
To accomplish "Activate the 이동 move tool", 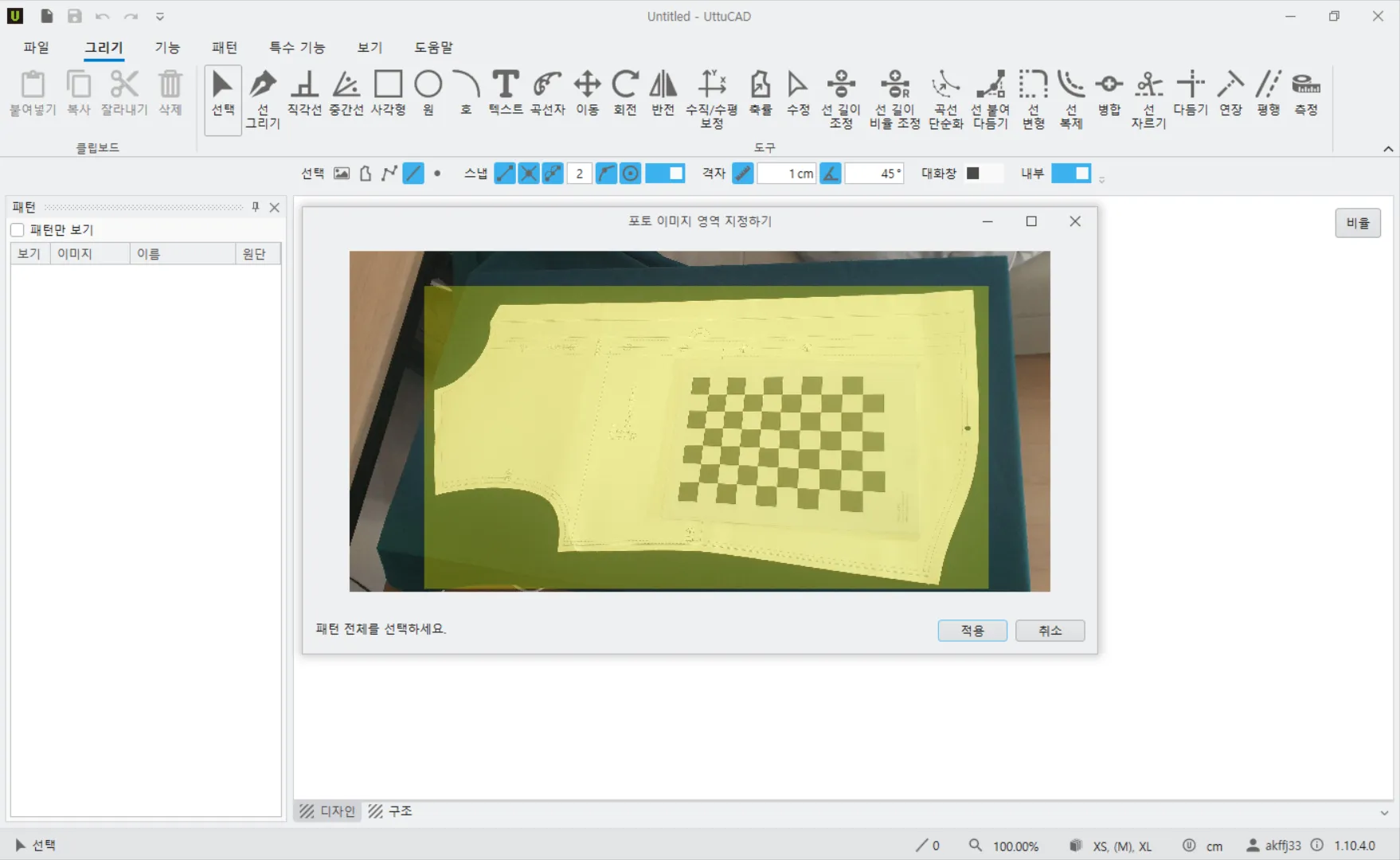I will click(588, 94).
